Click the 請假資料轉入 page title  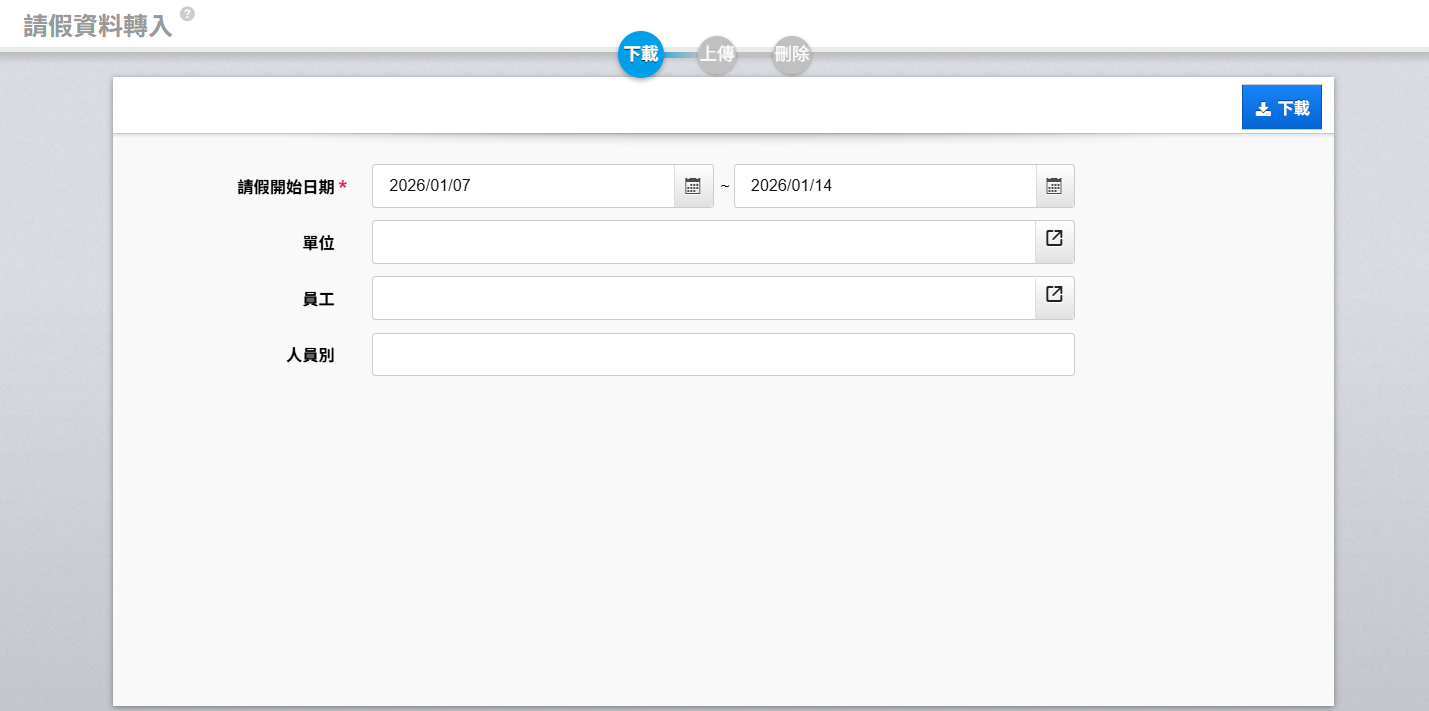point(98,26)
